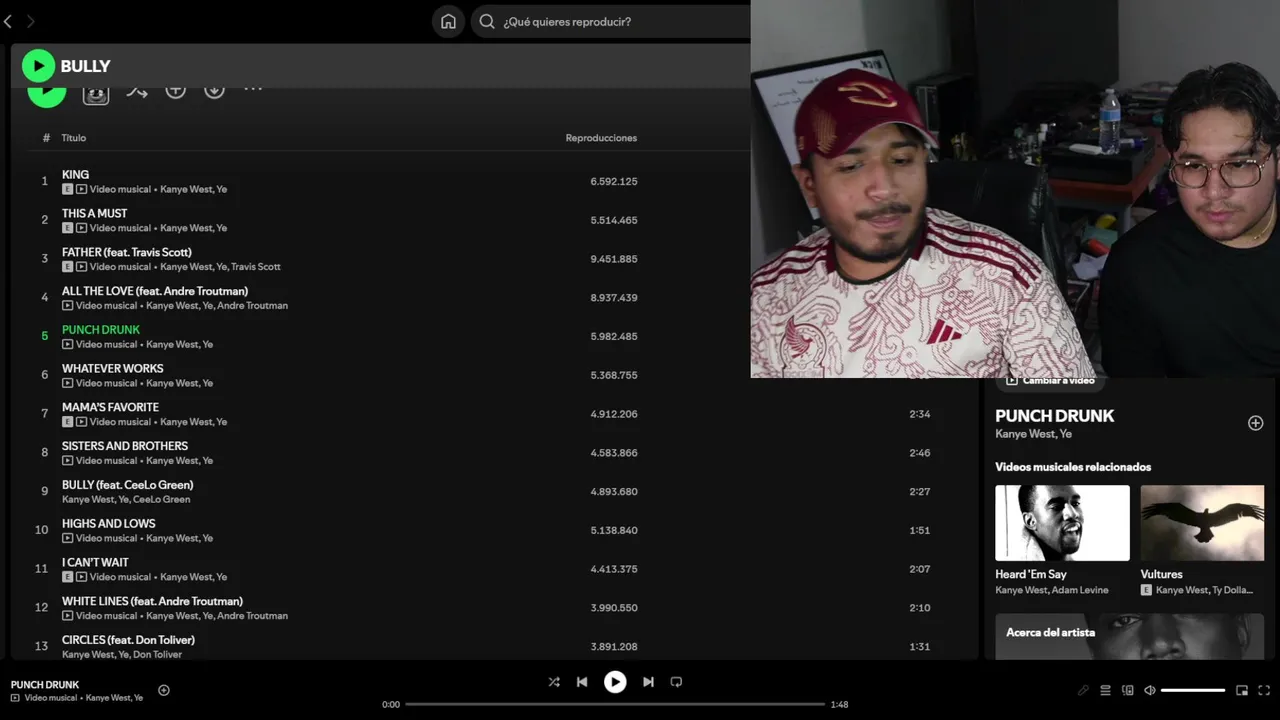The width and height of the screenshot is (1280, 720).
Task: Play BULLY from the sticky header
Action: click(38, 66)
